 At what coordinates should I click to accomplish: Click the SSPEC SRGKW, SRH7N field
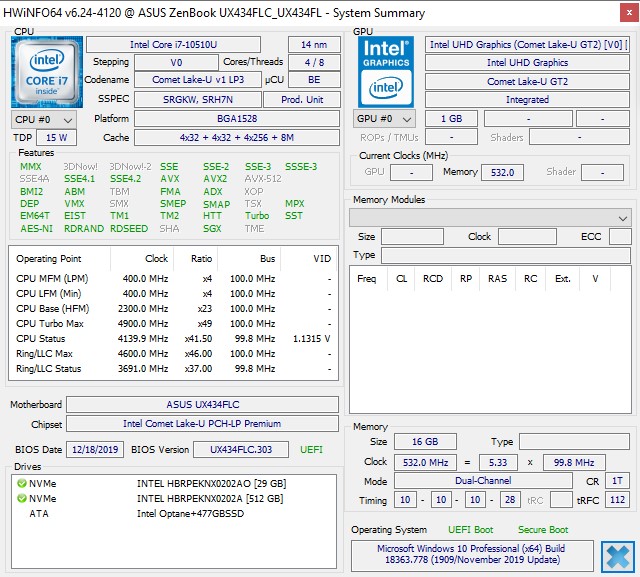click(198, 100)
